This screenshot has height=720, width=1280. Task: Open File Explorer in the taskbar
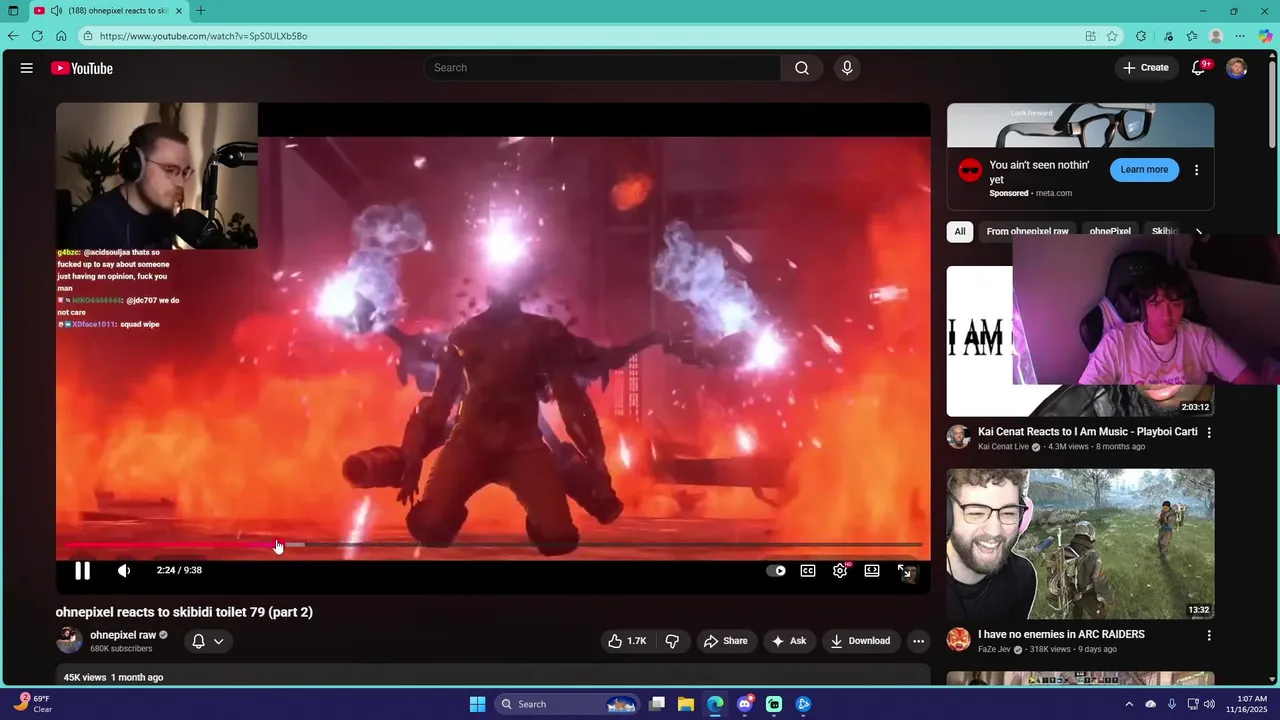point(686,704)
